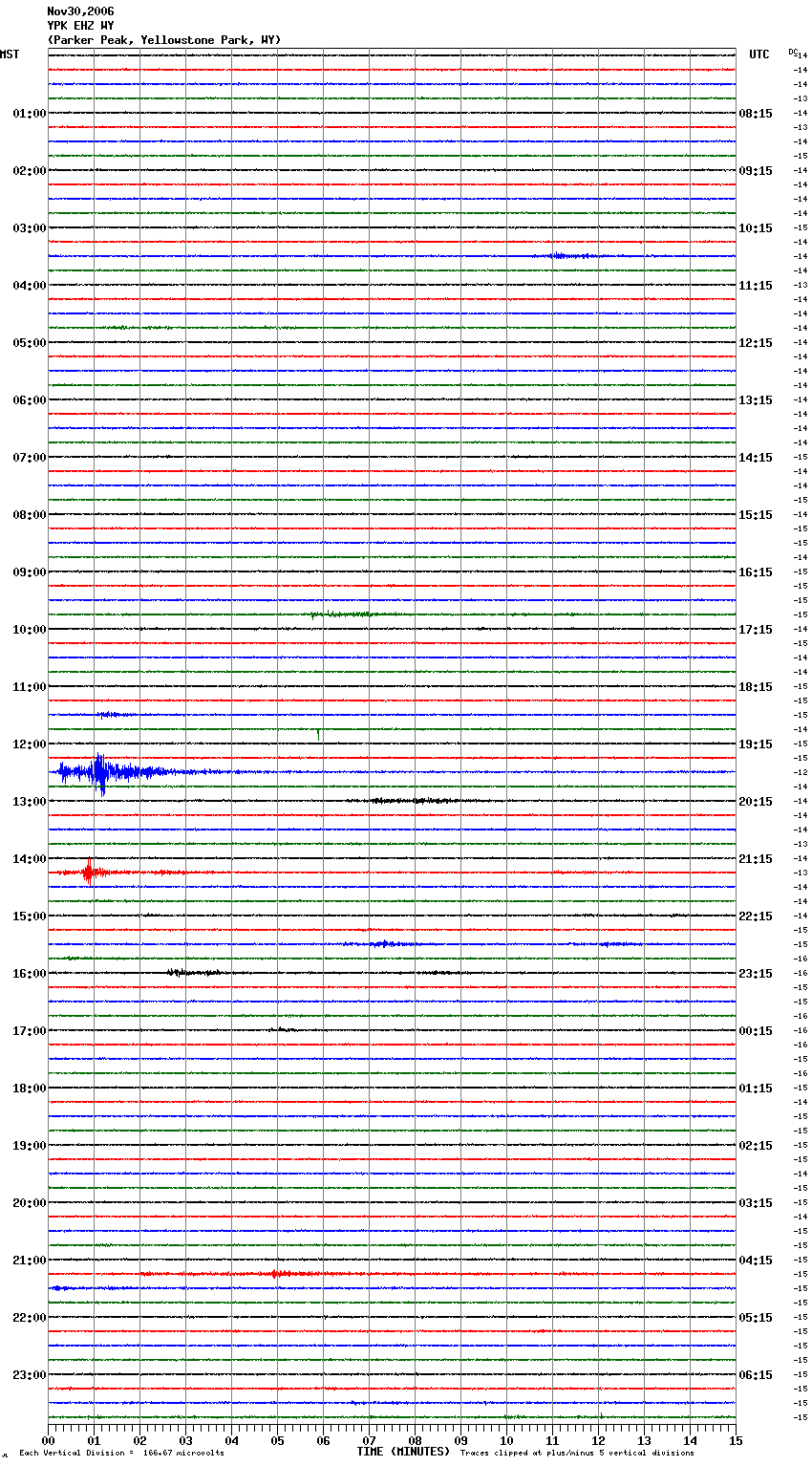The height and width of the screenshot is (1466, 812).
Task: Select the 06:00 MST row label
Action: (30, 400)
